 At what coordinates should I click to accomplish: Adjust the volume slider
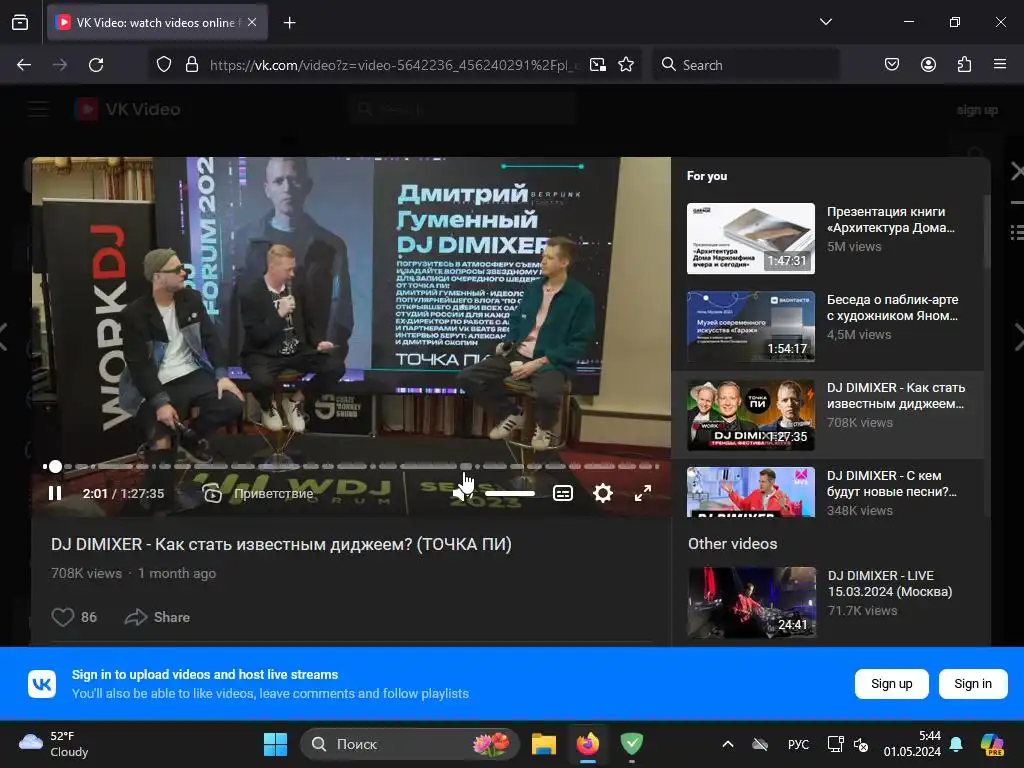pyautogui.click(x=510, y=493)
